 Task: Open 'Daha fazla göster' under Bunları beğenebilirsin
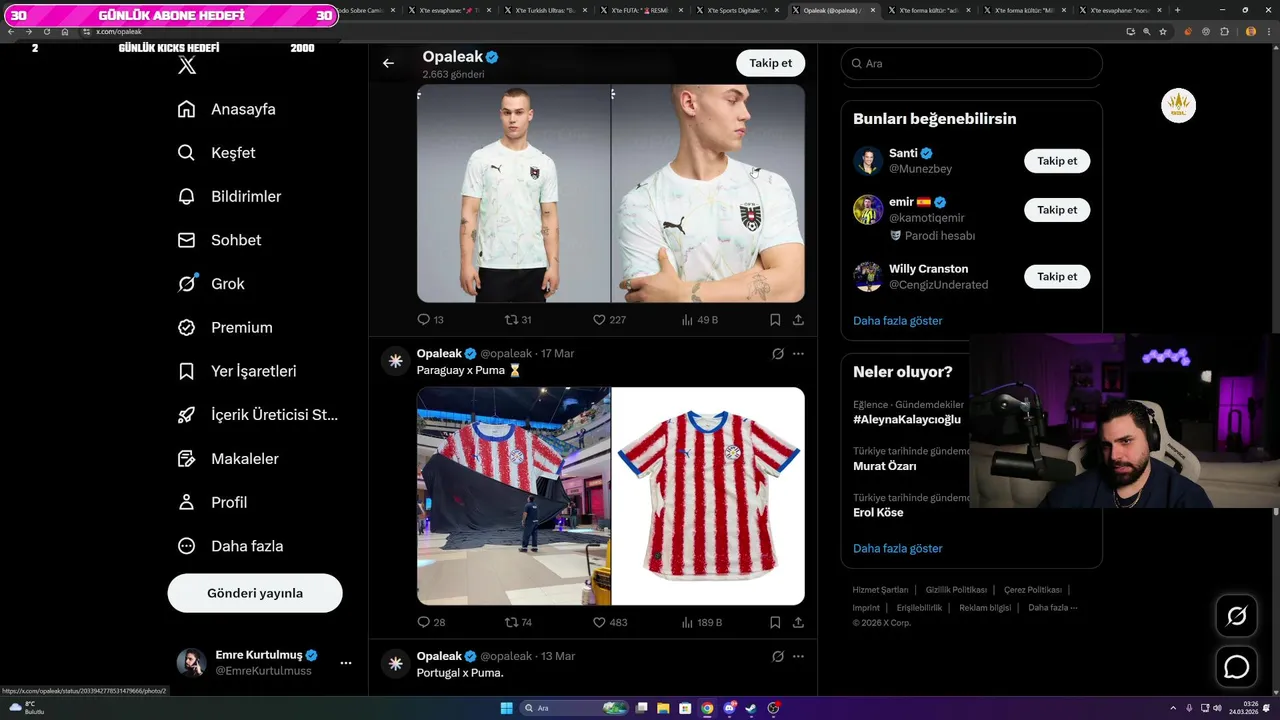pyautogui.click(x=898, y=321)
